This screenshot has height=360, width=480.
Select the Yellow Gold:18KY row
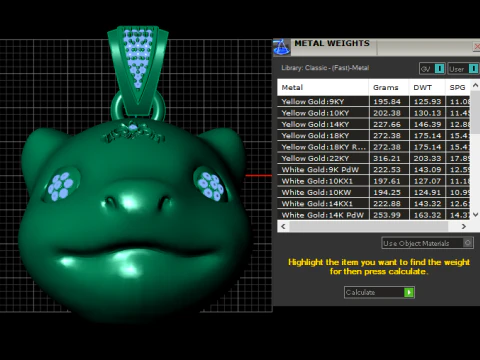(x=373, y=135)
